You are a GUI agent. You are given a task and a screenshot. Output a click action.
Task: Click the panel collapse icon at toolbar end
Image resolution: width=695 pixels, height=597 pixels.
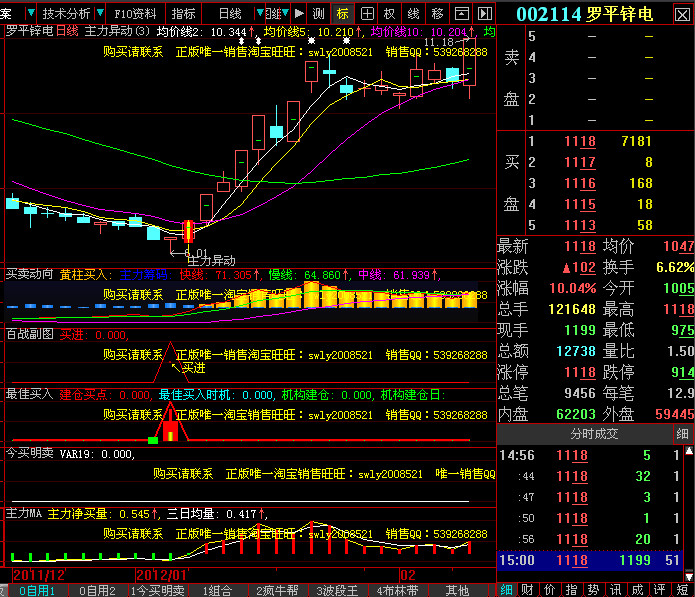pyautogui.click(x=484, y=13)
